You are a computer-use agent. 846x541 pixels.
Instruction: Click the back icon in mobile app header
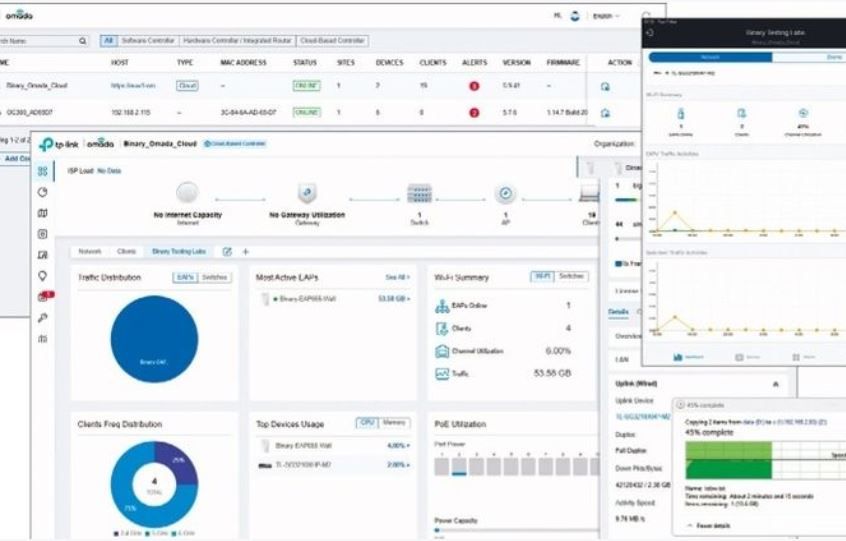[650, 32]
